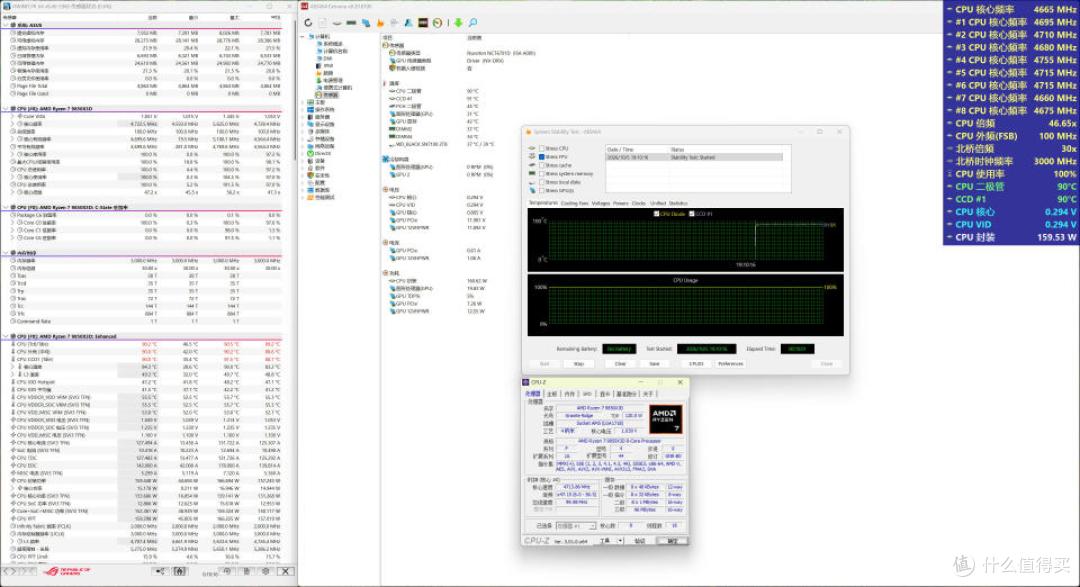
Task: Click the Stop button in Stability Test
Action: pyautogui.click(x=579, y=364)
